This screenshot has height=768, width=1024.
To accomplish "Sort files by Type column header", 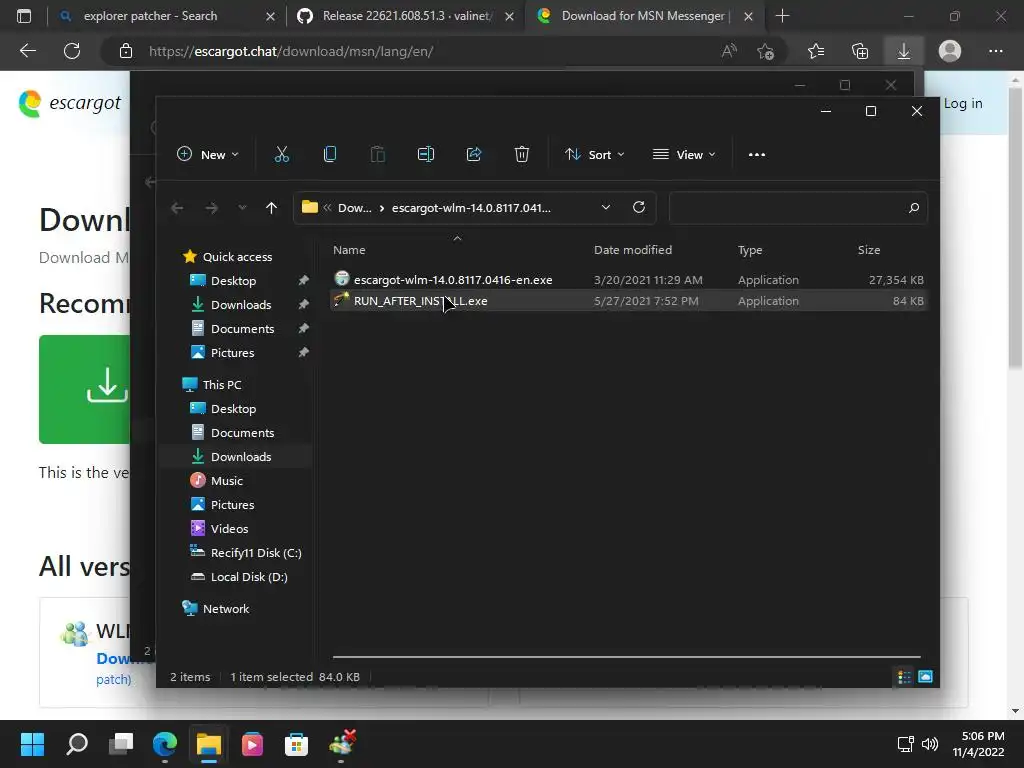I will point(750,250).
